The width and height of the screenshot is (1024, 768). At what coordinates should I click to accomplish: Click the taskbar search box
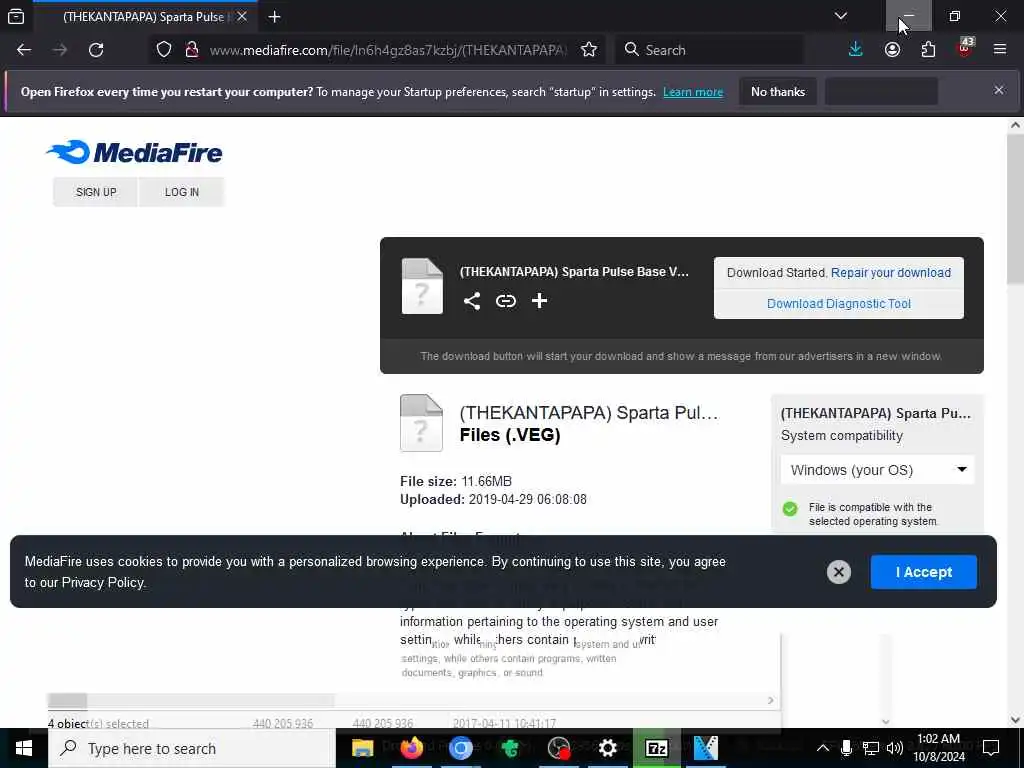click(191, 748)
